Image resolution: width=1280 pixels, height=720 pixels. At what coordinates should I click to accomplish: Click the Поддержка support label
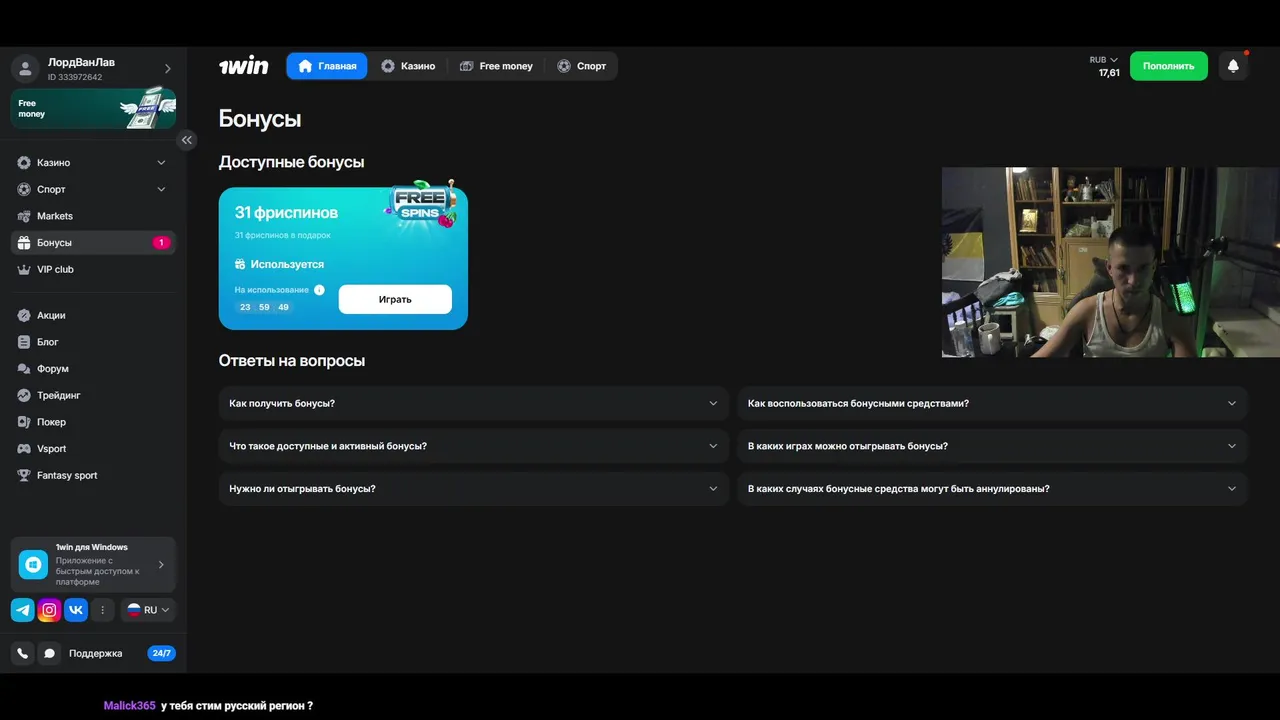95,653
